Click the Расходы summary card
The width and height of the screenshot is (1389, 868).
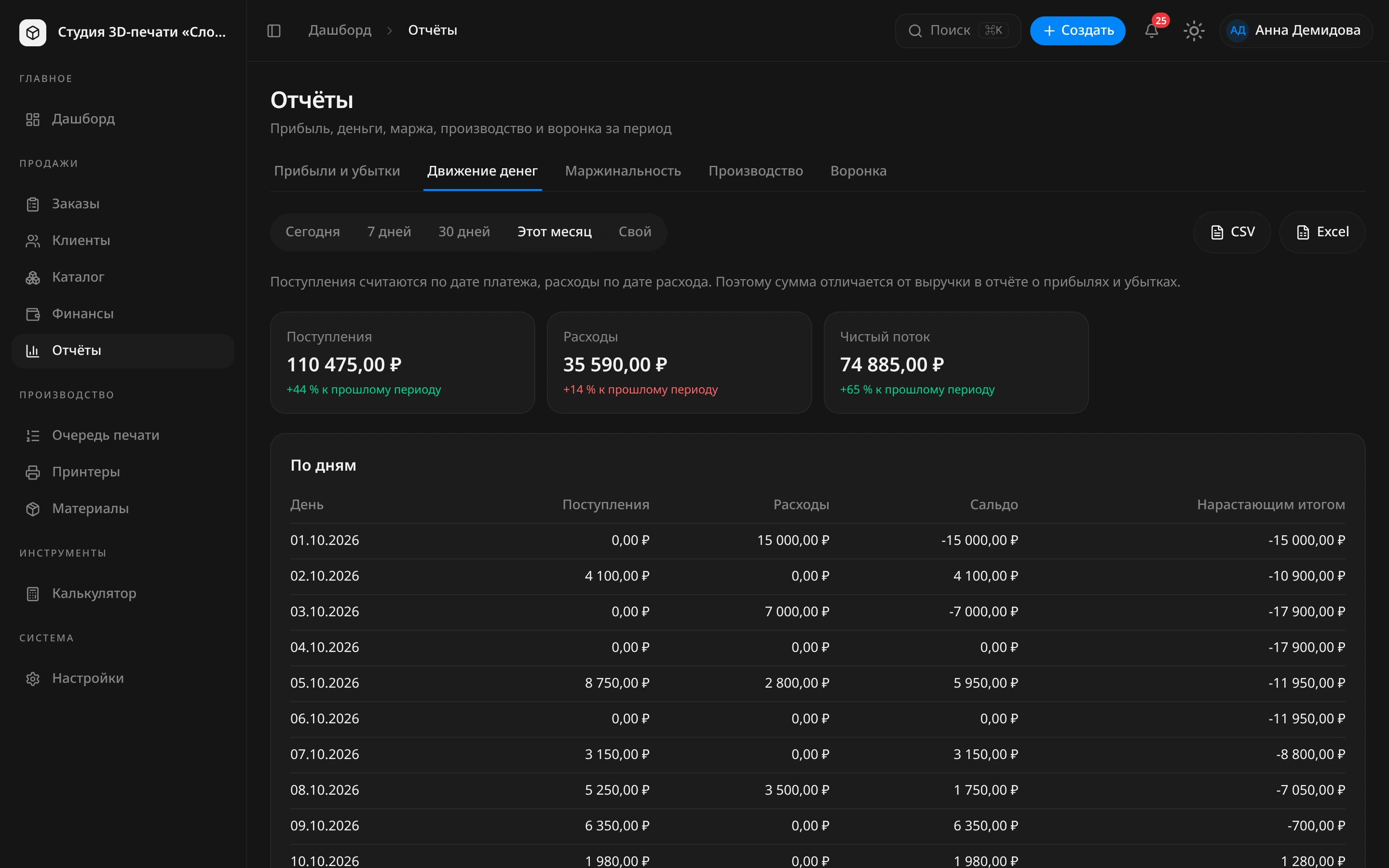click(679, 363)
